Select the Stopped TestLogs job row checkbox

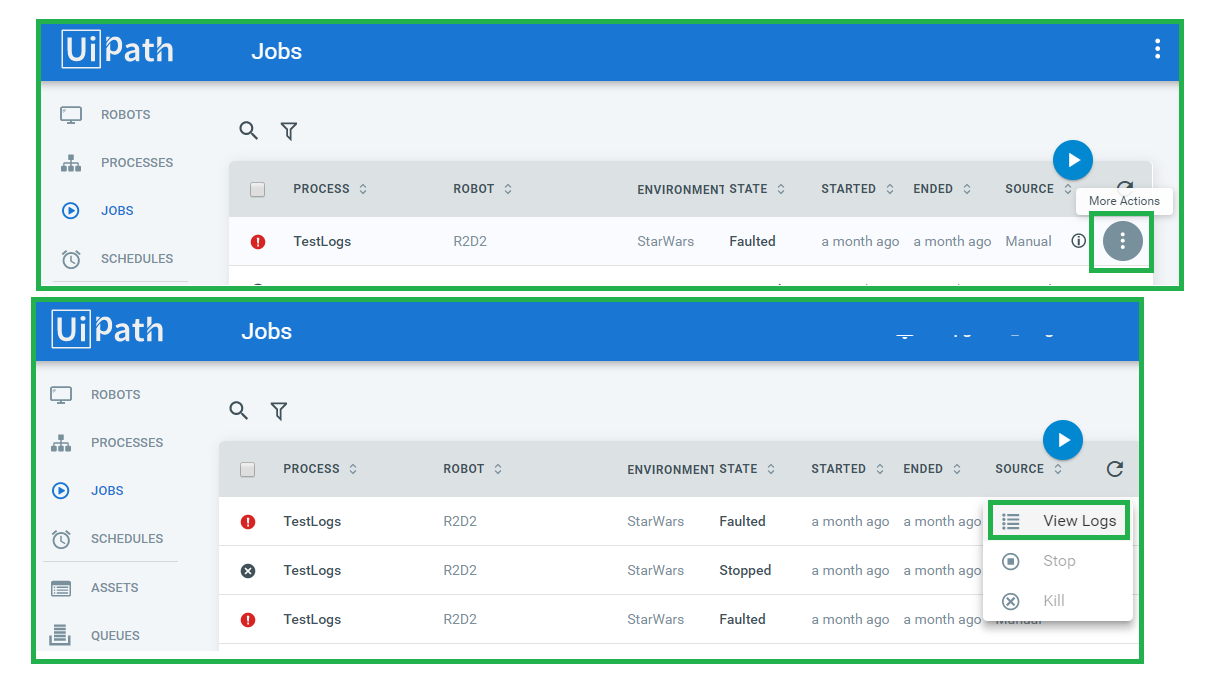point(248,570)
